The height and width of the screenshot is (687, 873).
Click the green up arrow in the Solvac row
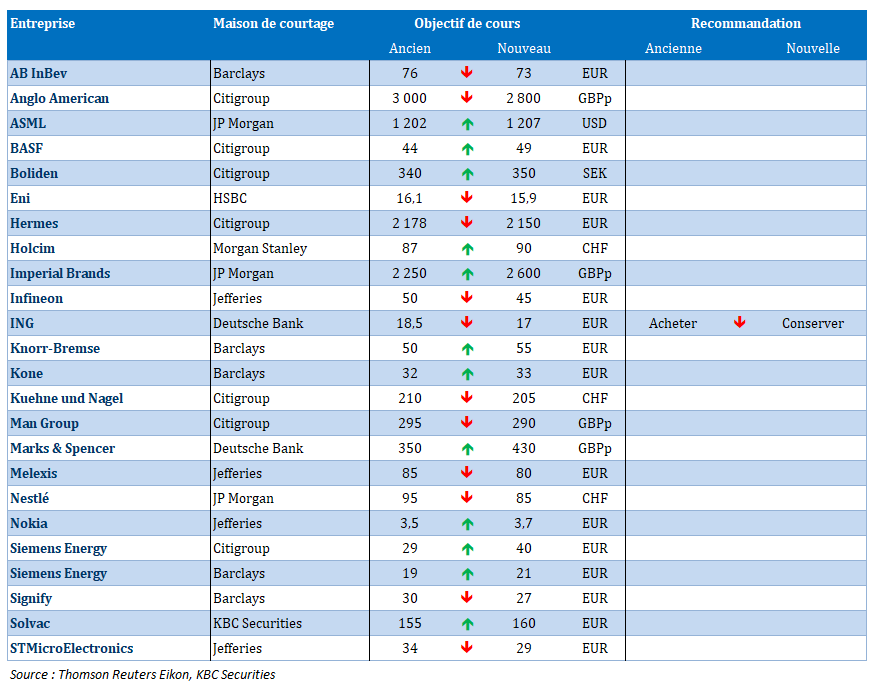pos(467,623)
